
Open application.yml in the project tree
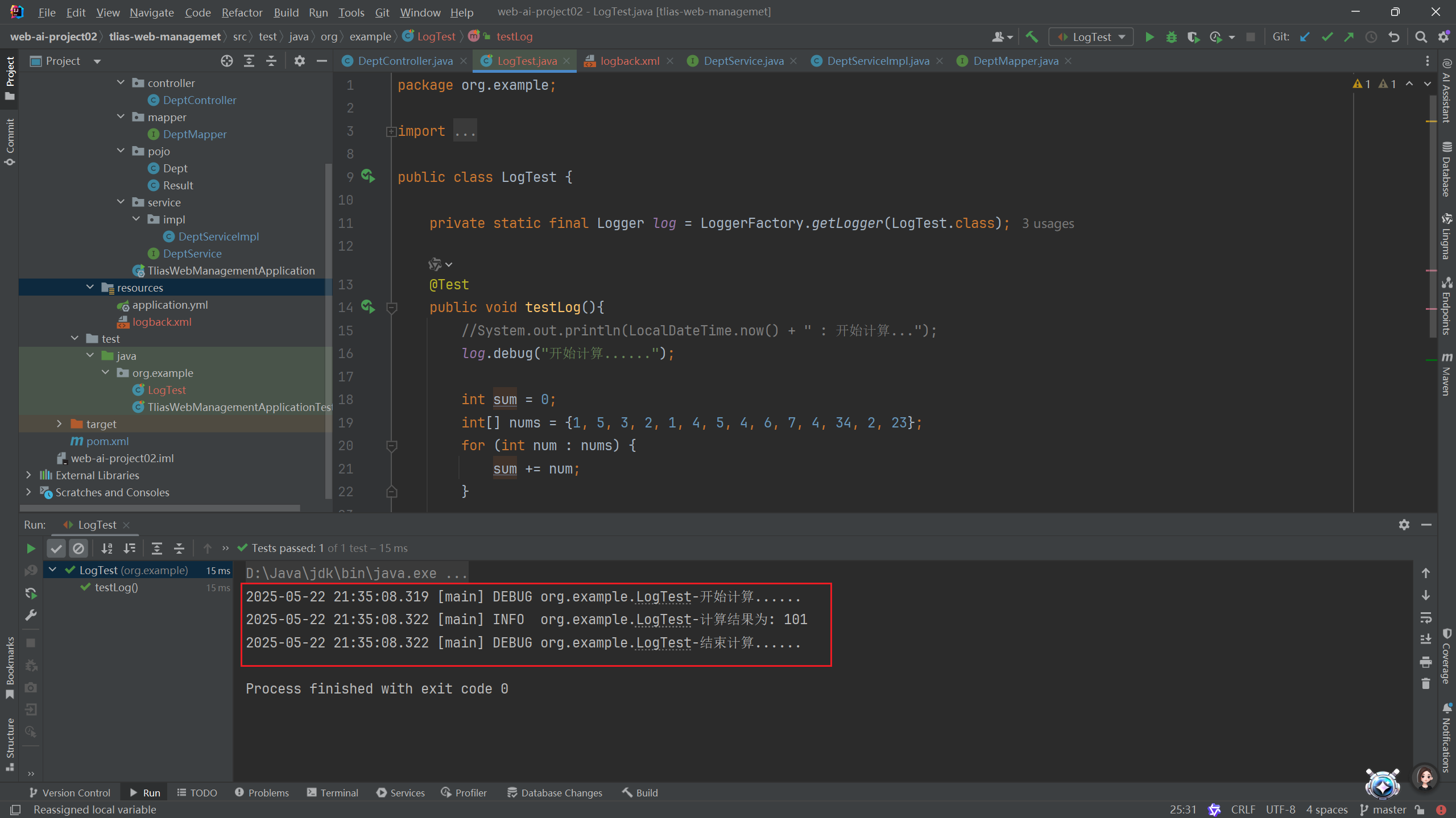(169, 305)
